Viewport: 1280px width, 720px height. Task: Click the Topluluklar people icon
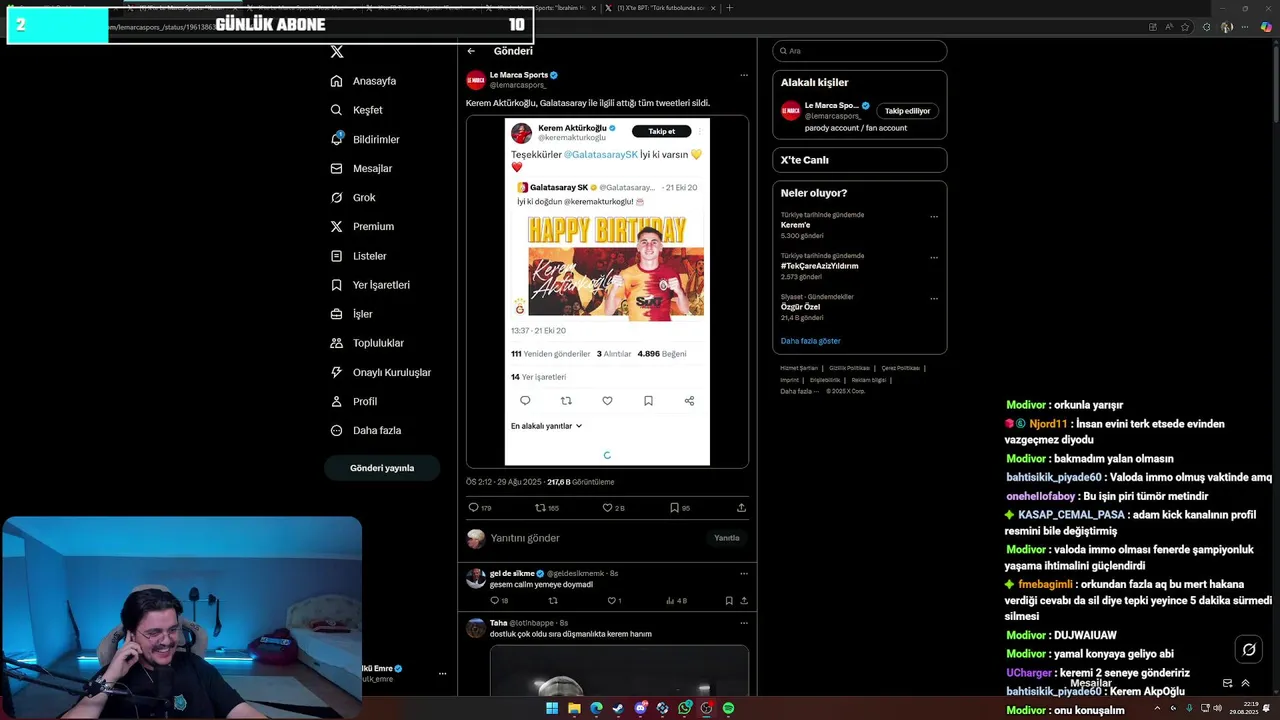(337, 343)
